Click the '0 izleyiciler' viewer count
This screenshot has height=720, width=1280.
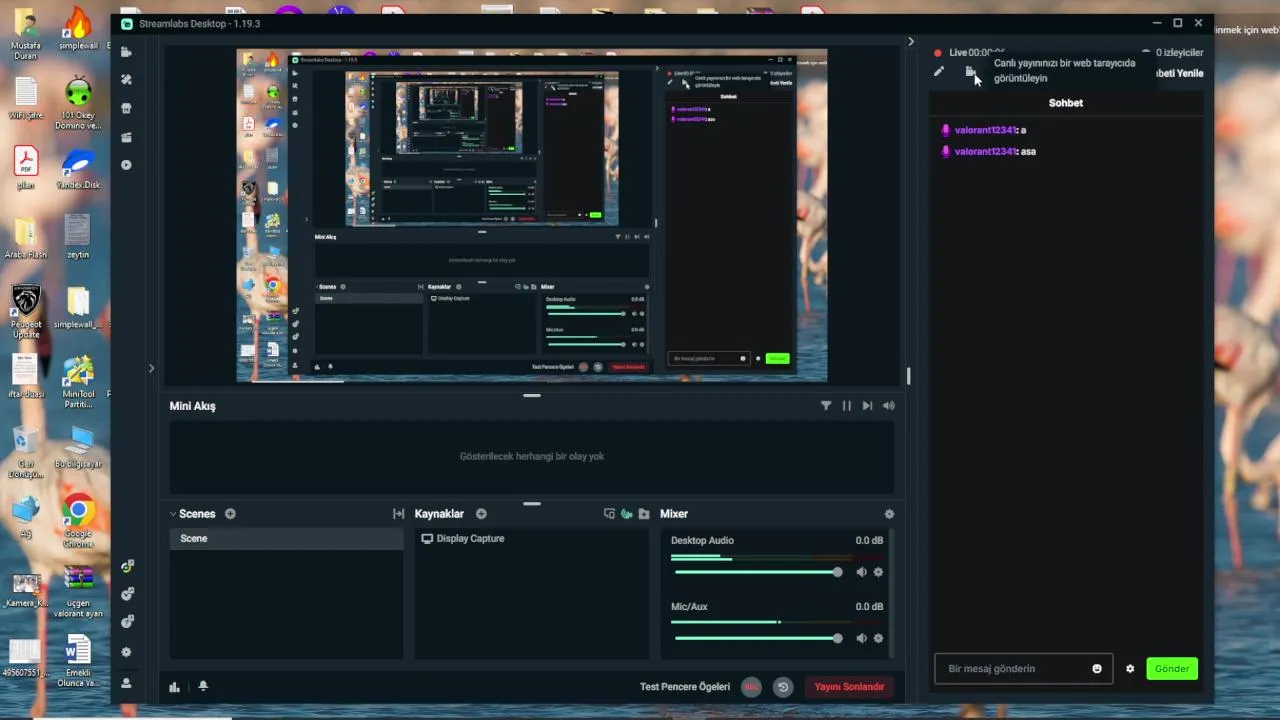[1179, 52]
